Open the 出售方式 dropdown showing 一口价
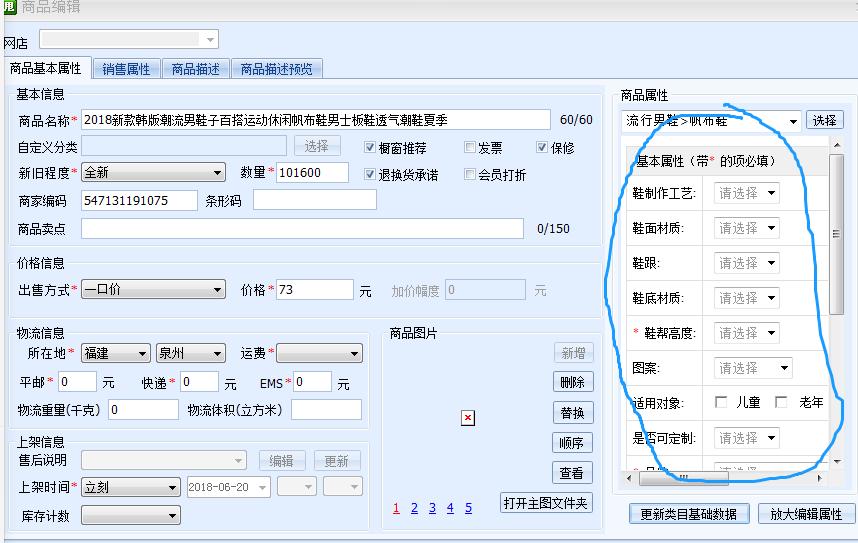The width and height of the screenshot is (858, 543). 153,290
